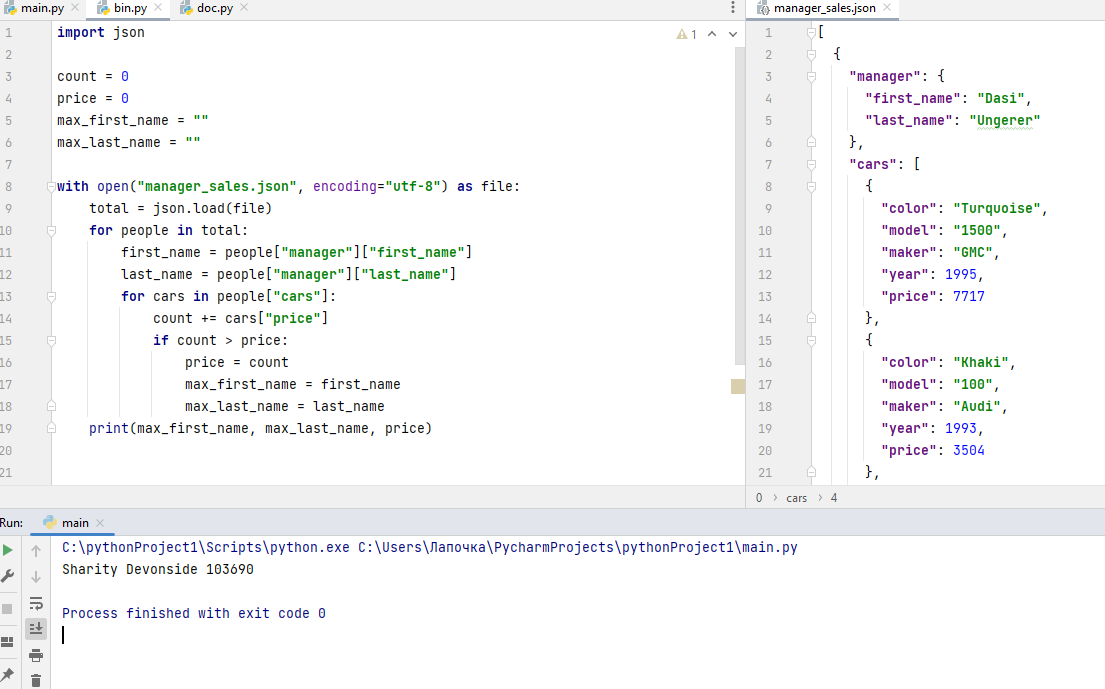The image size is (1105, 689).
Task: Click the "Ungerer" last_name value
Action: (1005, 120)
